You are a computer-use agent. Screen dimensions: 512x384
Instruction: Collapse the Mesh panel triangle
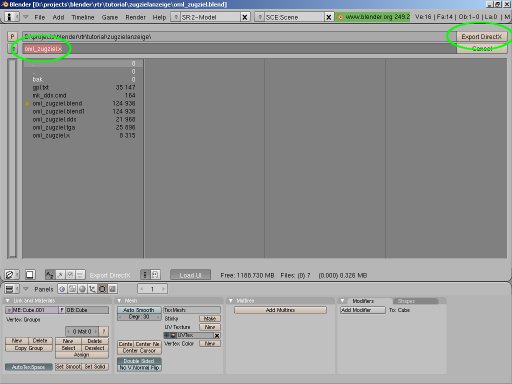119,301
